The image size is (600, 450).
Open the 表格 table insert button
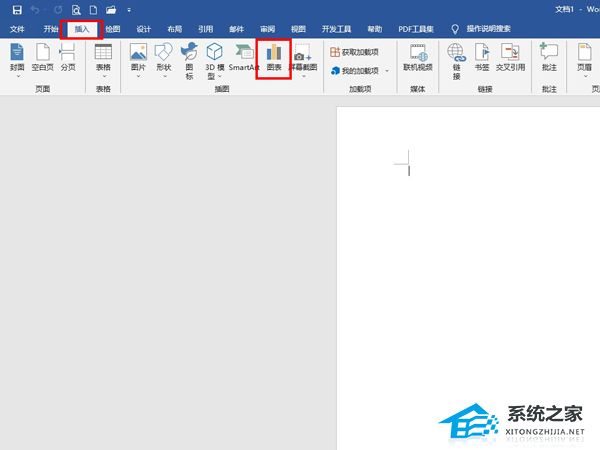tap(103, 60)
